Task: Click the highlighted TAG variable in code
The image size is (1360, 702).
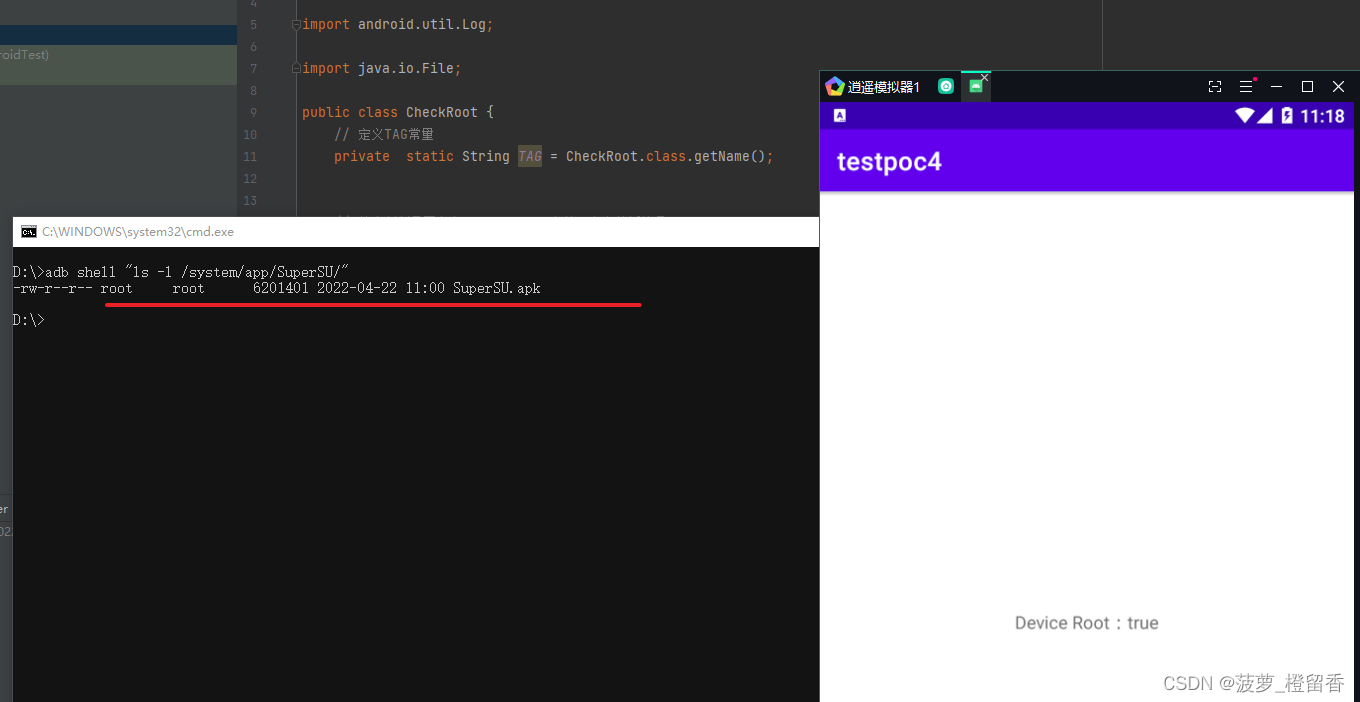Action: click(530, 156)
